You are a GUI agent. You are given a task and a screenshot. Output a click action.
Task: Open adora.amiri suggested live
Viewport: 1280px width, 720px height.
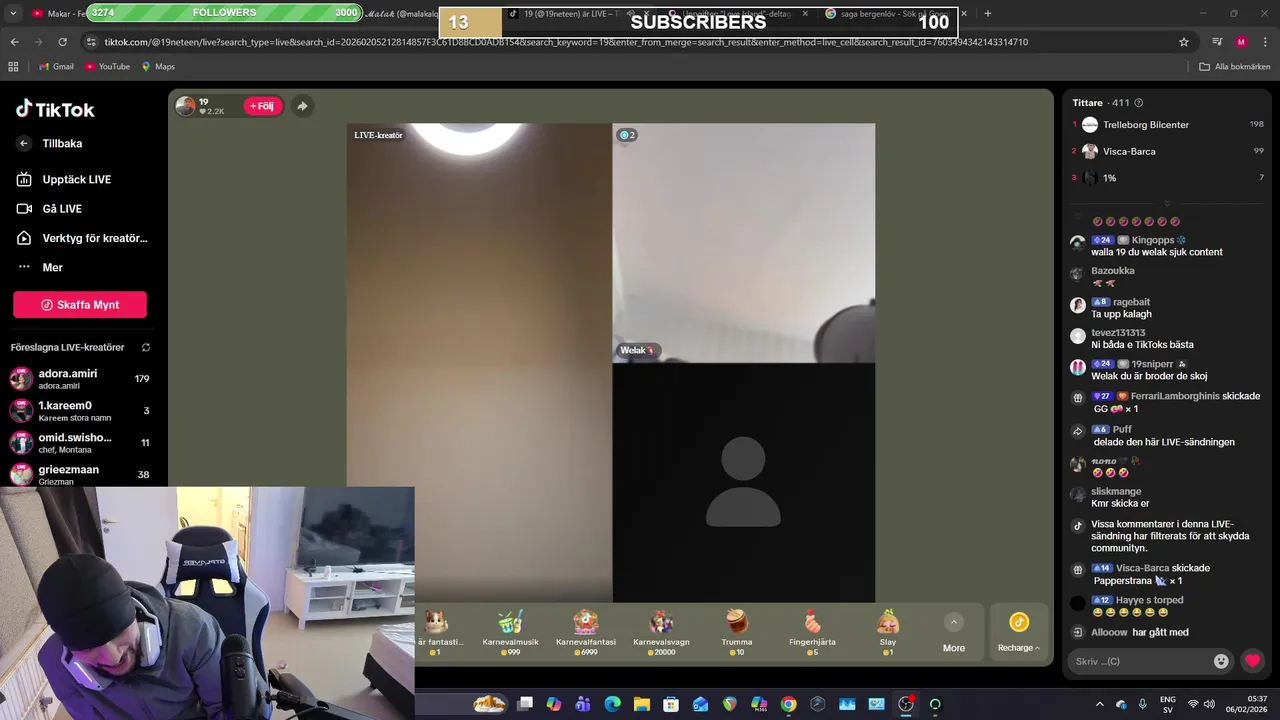point(80,379)
